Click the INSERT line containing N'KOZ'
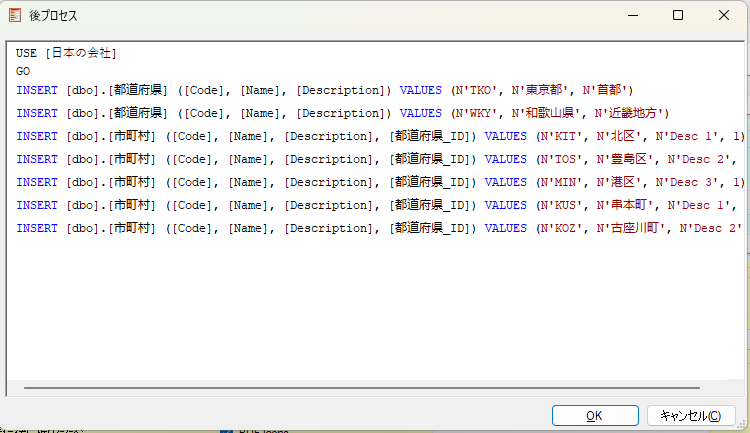Image resolution: width=750 pixels, height=433 pixels. click(x=380, y=228)
